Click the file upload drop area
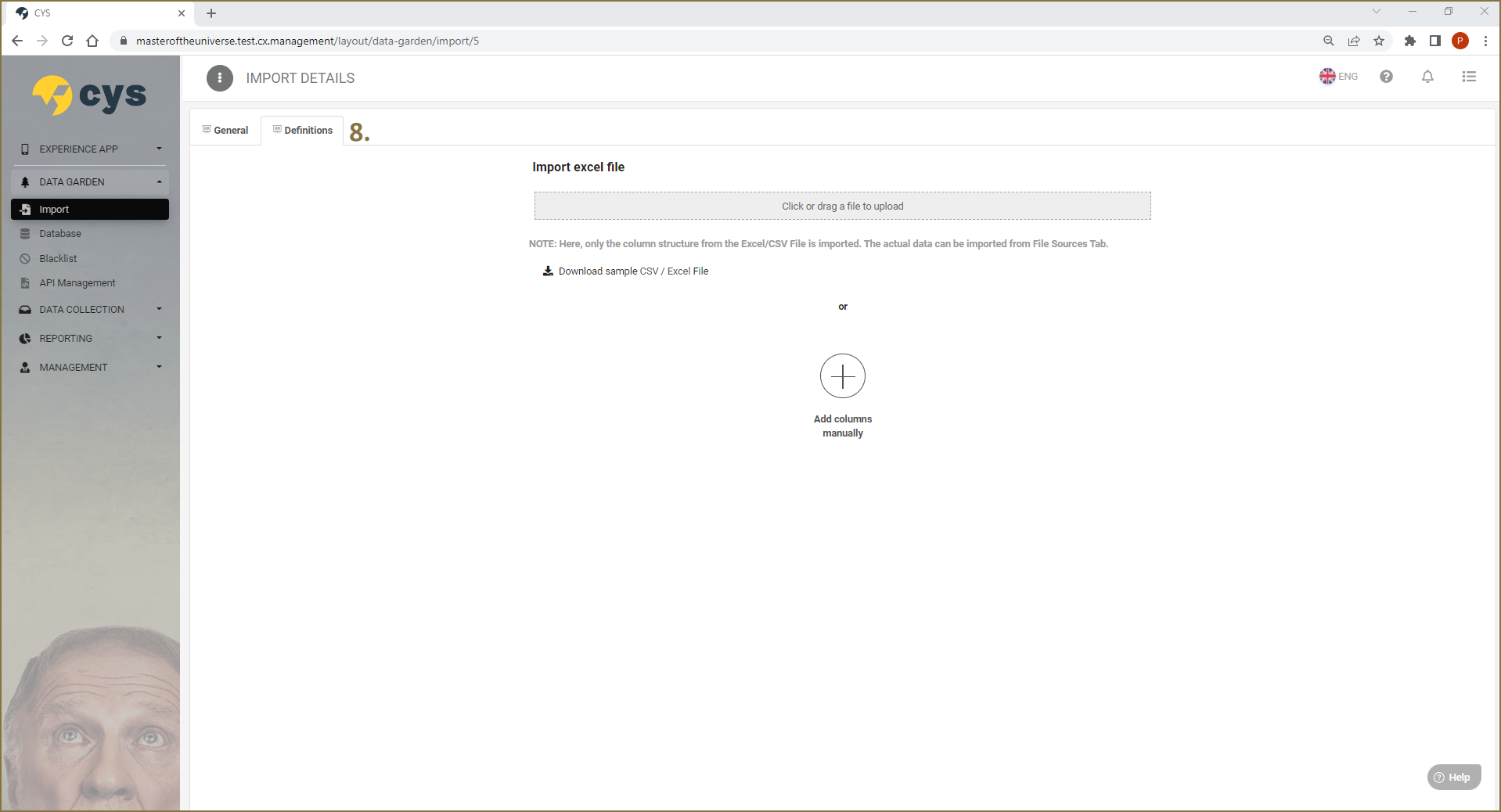1501x812 pixels. [843, 206]
